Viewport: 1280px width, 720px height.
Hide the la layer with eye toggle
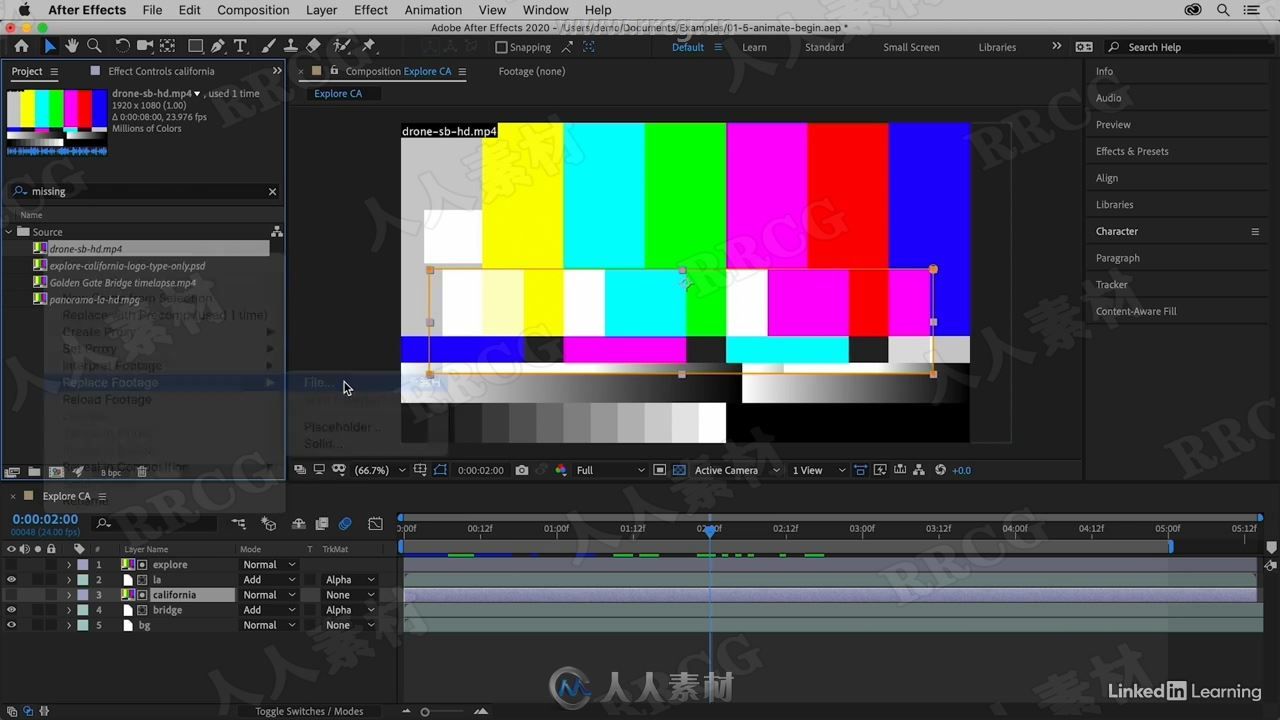11,580
